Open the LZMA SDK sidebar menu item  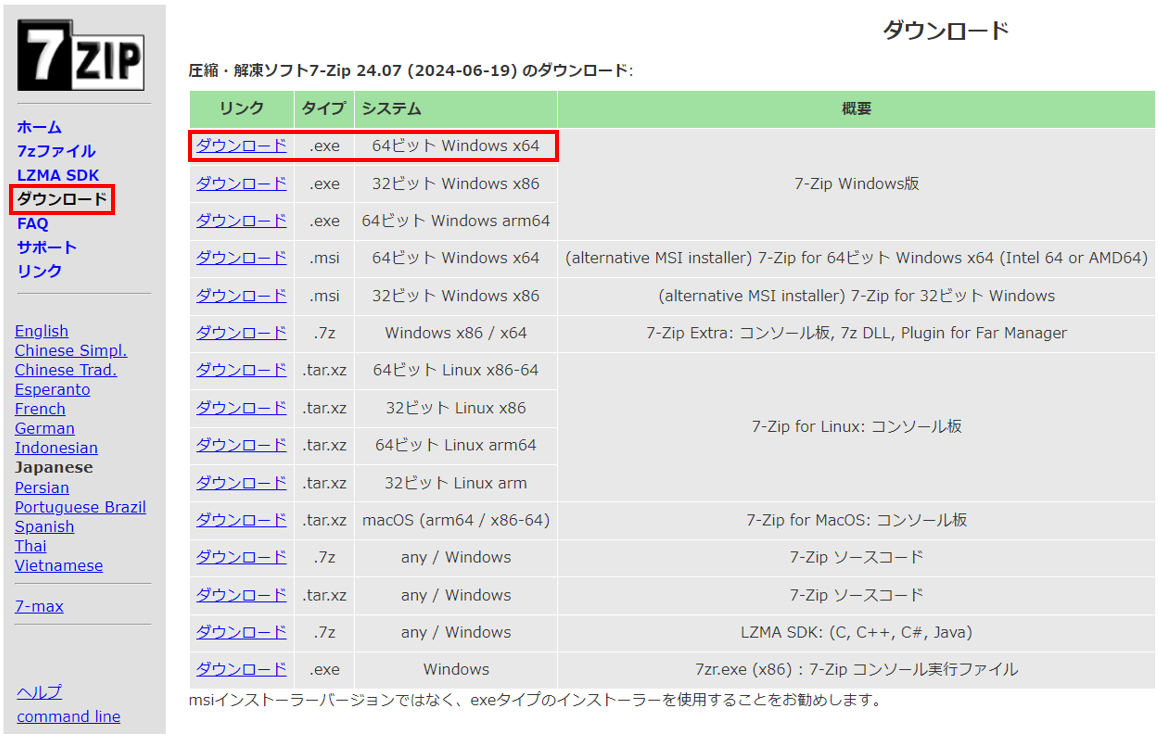coord(58,175)
